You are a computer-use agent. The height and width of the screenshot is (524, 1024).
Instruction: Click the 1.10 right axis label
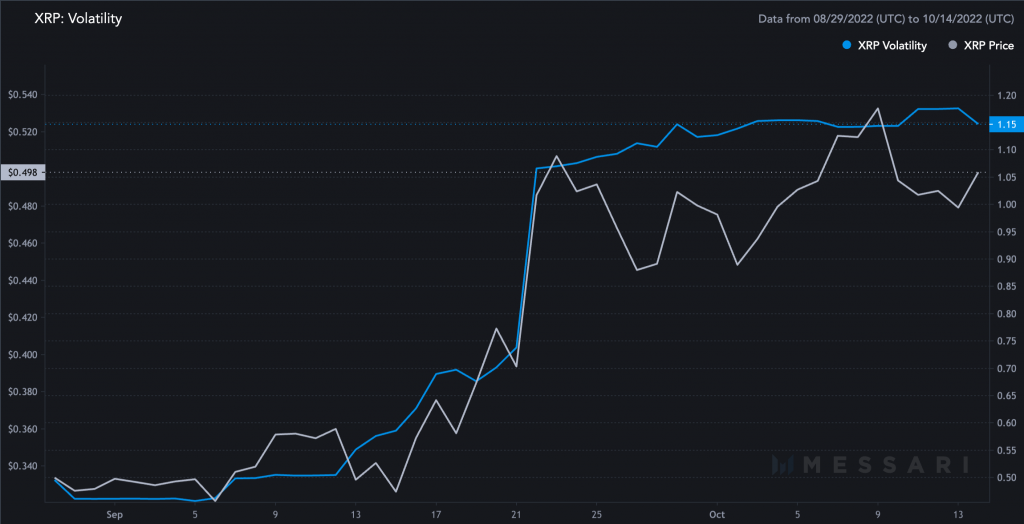(1006, 150)
